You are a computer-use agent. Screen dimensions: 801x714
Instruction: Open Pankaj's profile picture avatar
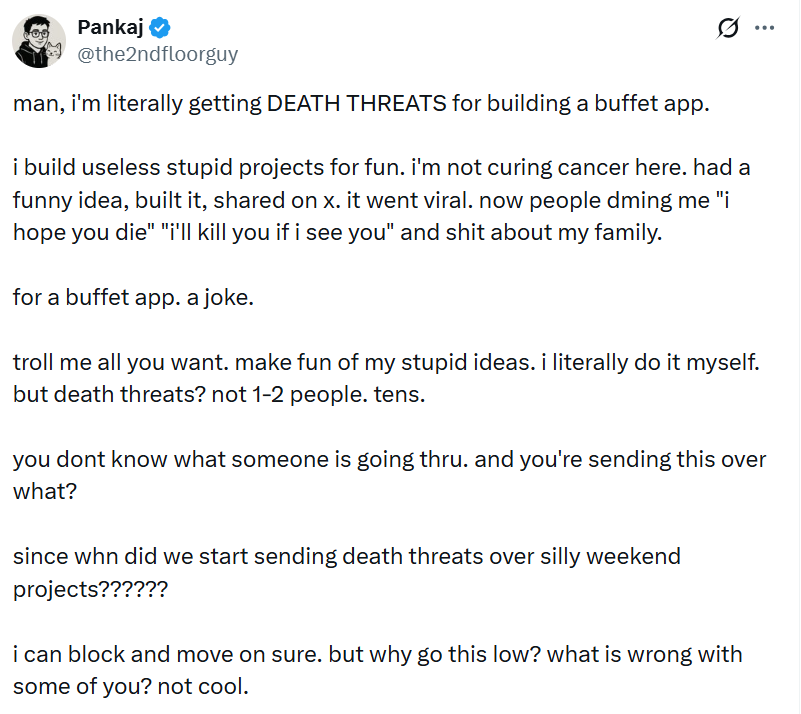pos(39,41)
